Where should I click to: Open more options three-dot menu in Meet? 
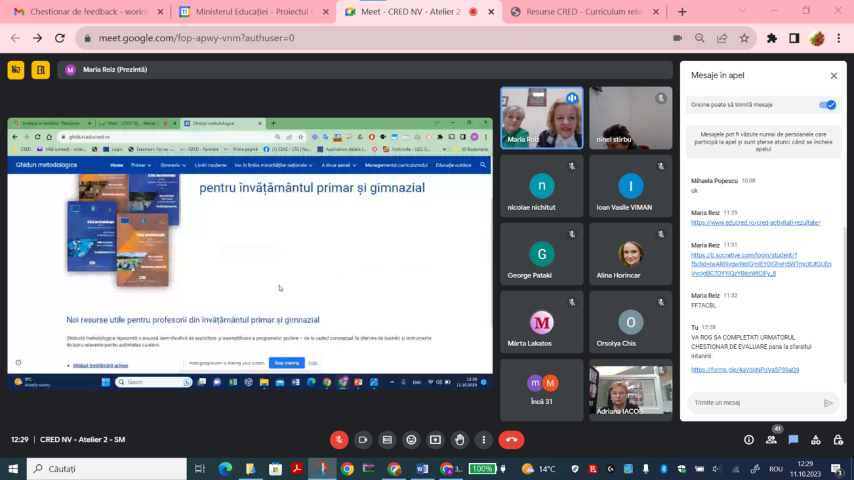tap(483, 439)
